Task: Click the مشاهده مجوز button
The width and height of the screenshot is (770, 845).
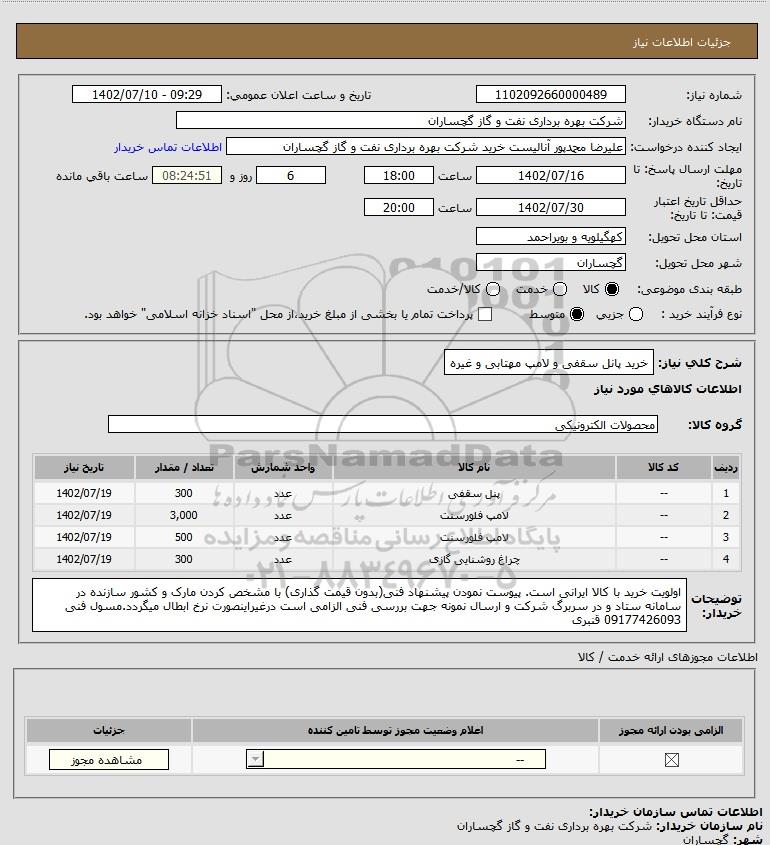Action: [108, 759]
